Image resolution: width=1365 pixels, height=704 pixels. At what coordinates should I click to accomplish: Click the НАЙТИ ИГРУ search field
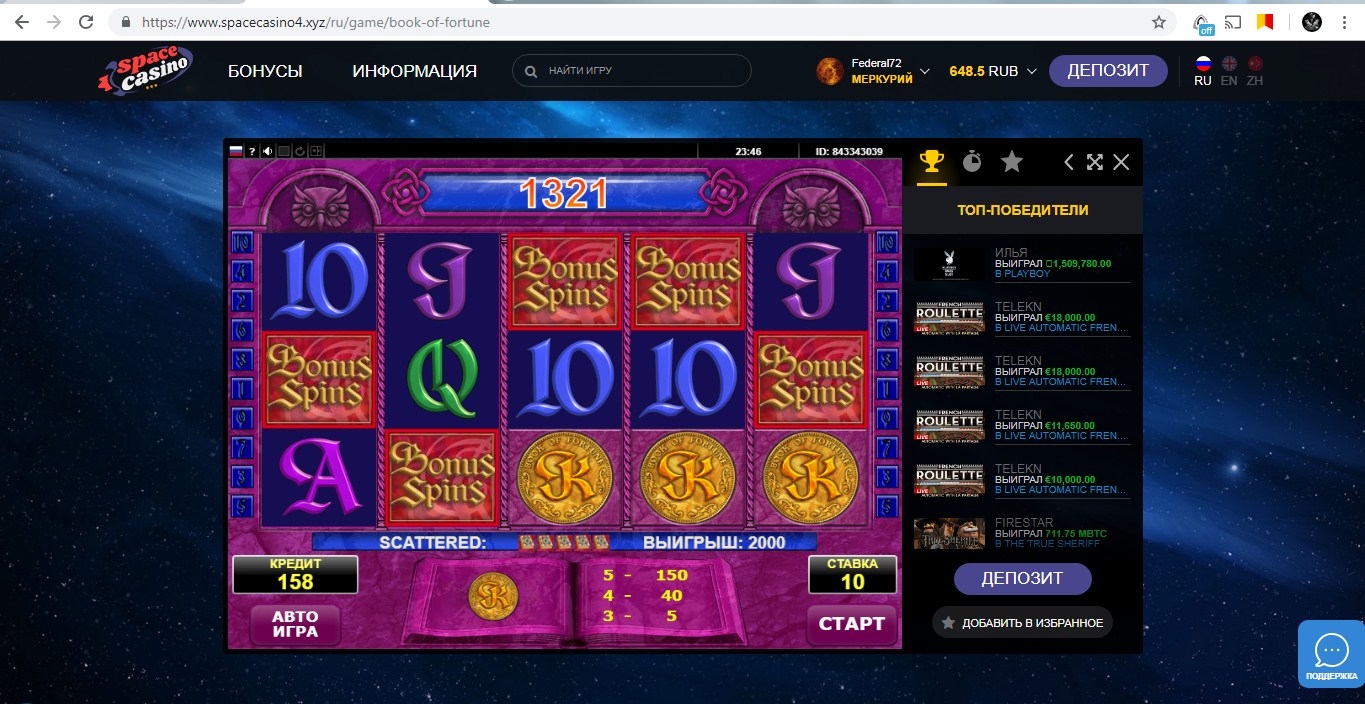point(631,71)
